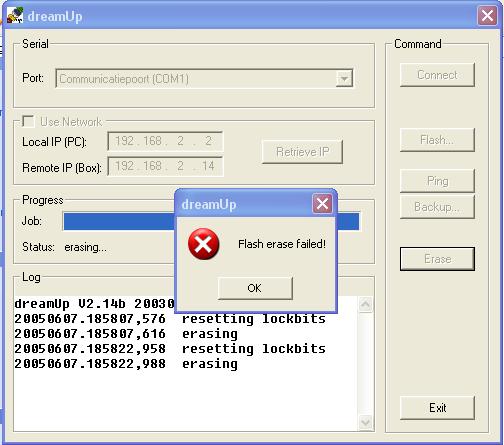504x445 pixels.
Task: Select the Communicatiepoort (COM1) combo box
Action: (204, 79)
